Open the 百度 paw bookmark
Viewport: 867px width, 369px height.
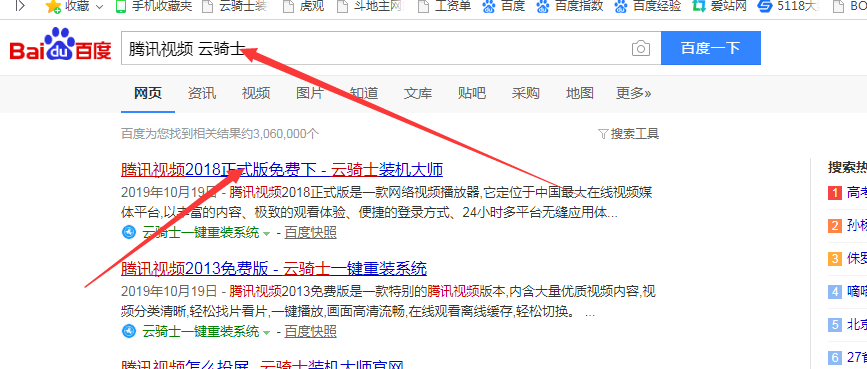[503, 7]
